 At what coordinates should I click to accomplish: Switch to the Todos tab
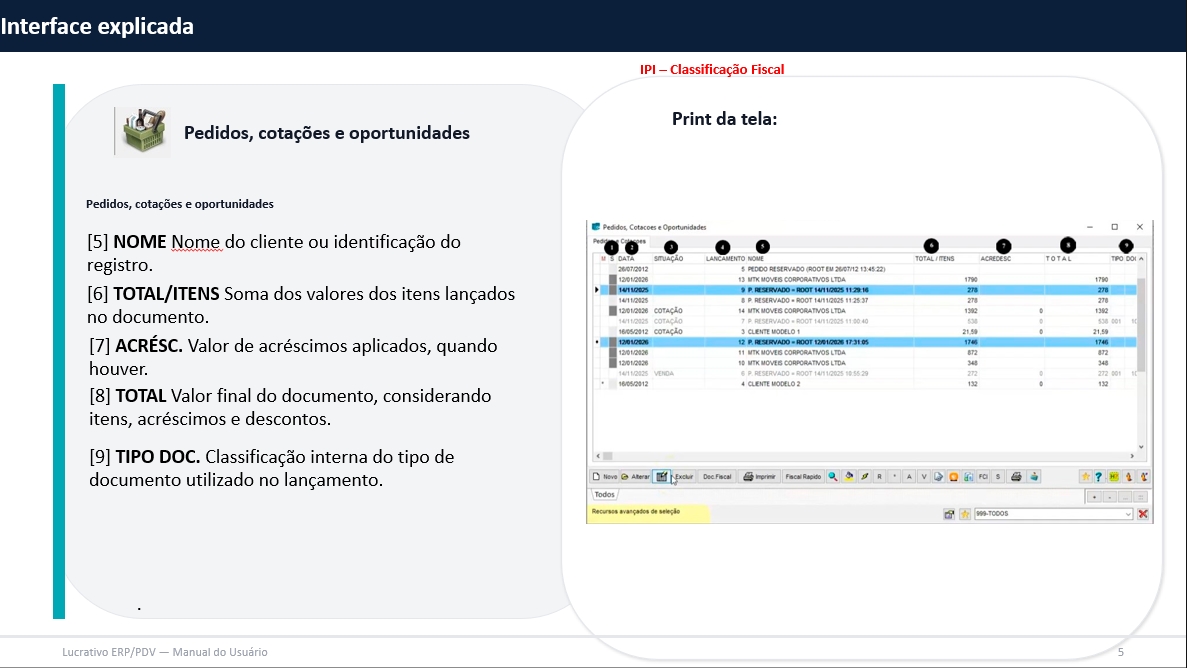[x=604, y=495]
